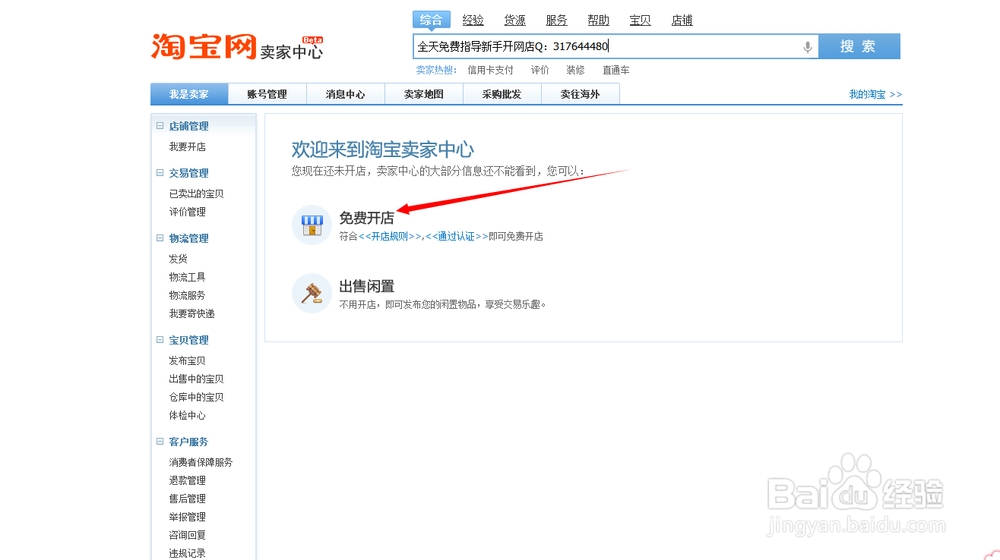Select the 经验 search tab
The width and height of the screenshot is (1000, 560).
[x=473, y=20]
